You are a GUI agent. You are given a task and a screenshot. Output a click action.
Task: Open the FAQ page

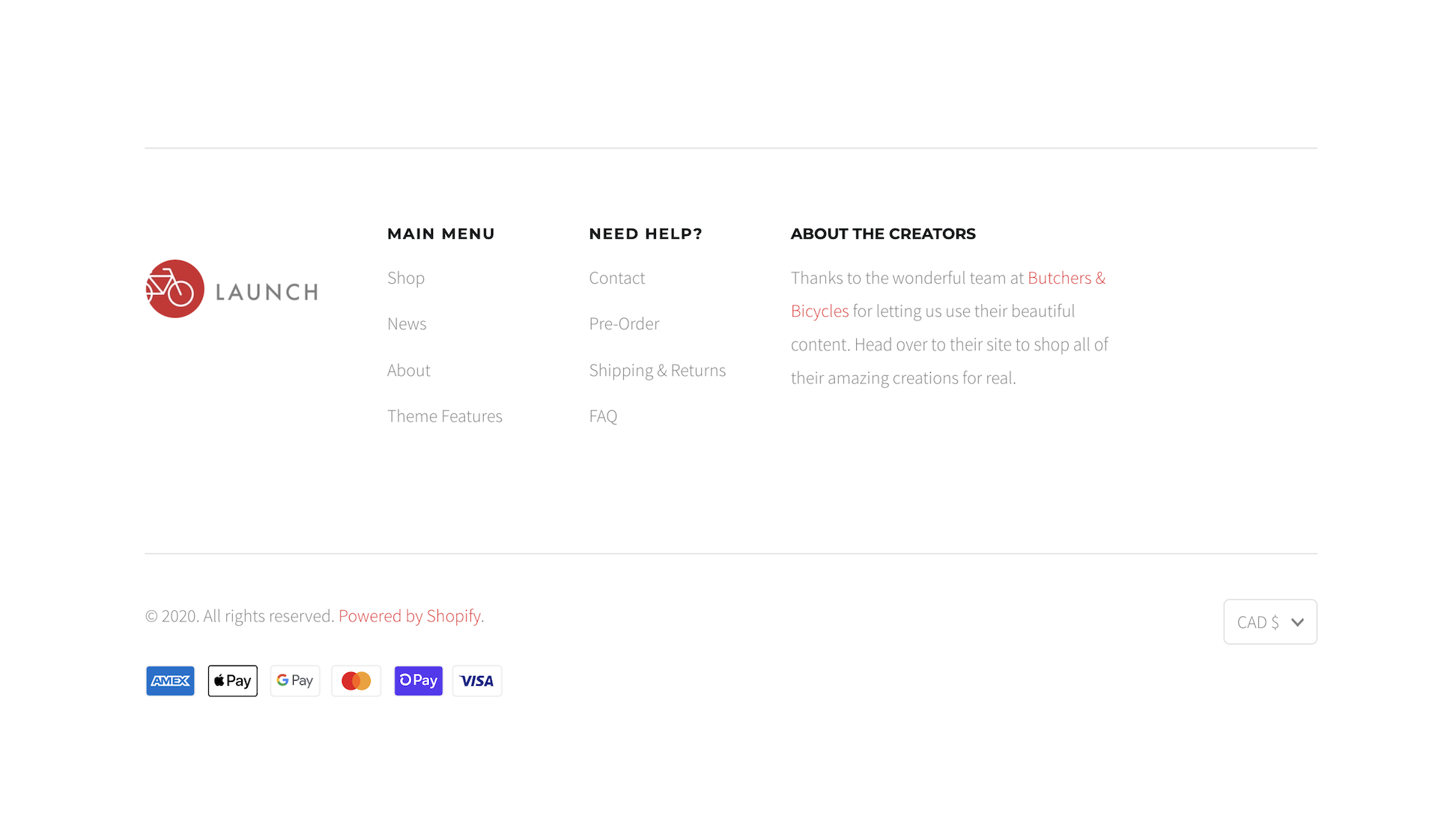(x=603, y=416)
